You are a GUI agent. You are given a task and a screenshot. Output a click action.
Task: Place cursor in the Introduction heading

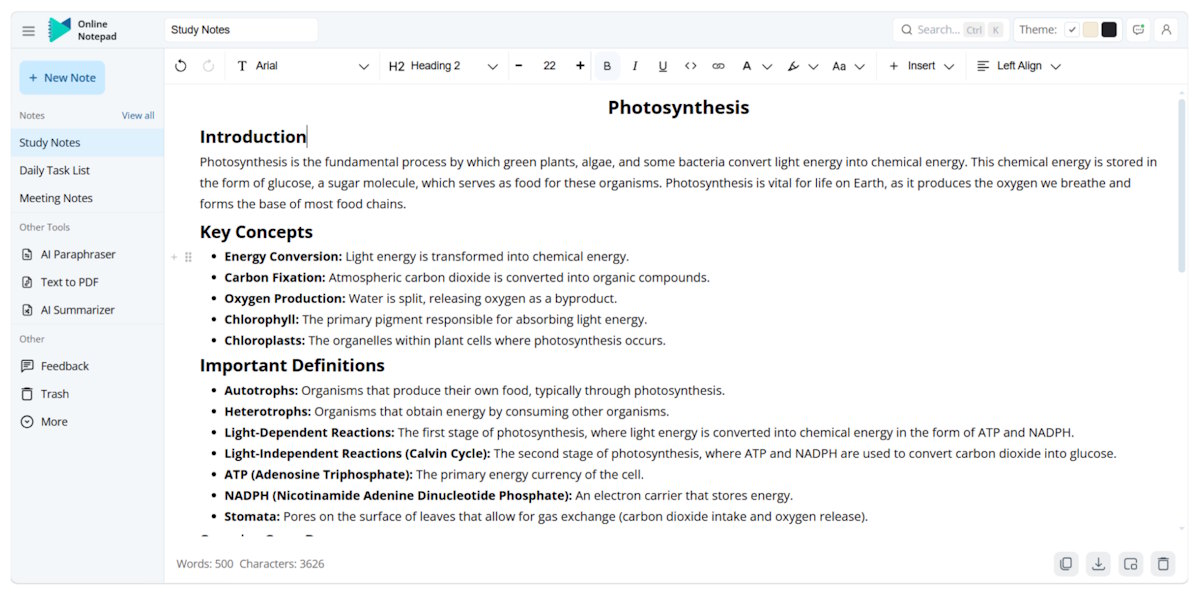[253, 137]
